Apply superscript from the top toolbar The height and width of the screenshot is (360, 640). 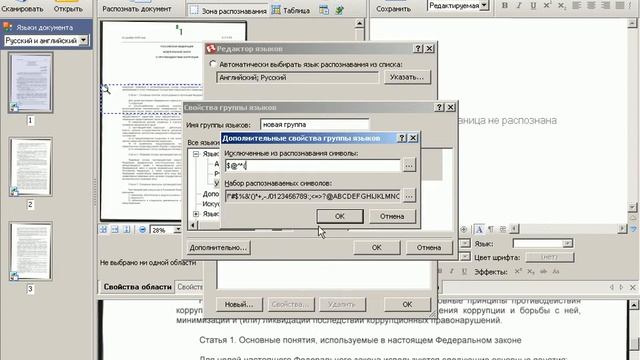pos(547,5)
